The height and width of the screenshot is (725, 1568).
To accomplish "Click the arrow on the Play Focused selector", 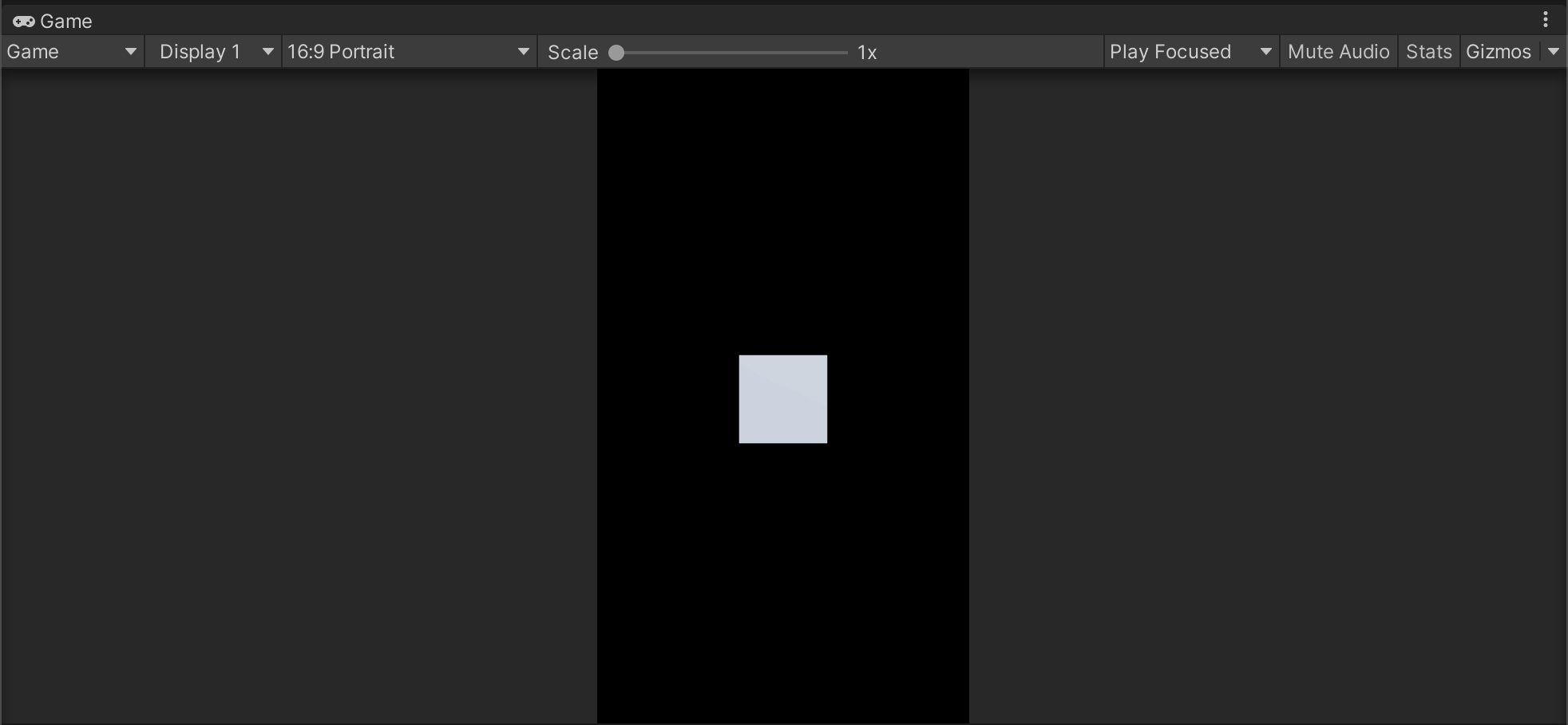I will coord(1265,52).
